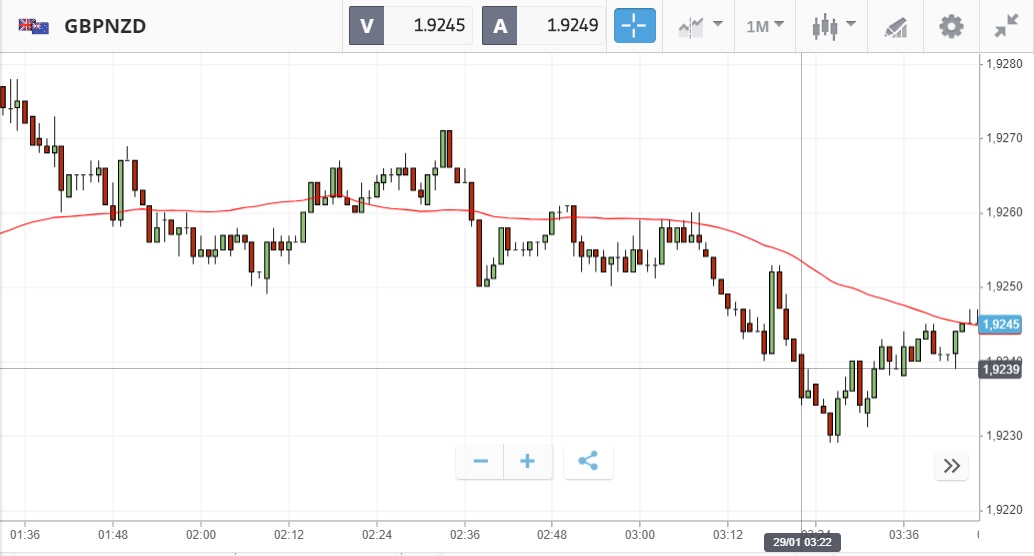Viewport: 1034px width, 556px height.
Task: Click the share chart icon
Action: pyautogui.click(x=588, y=462)
